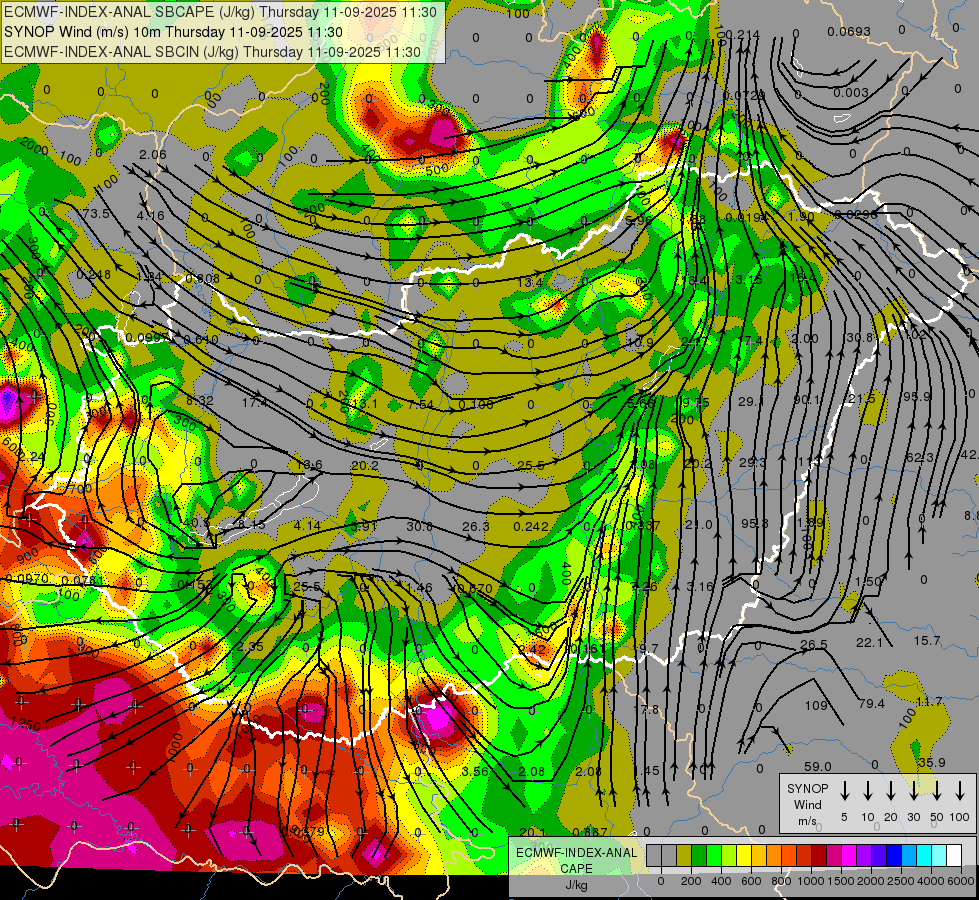This screenshot has width=979, height=900.
Task: Pick the white swatch above 6000
Action: [x=954, y=856]
